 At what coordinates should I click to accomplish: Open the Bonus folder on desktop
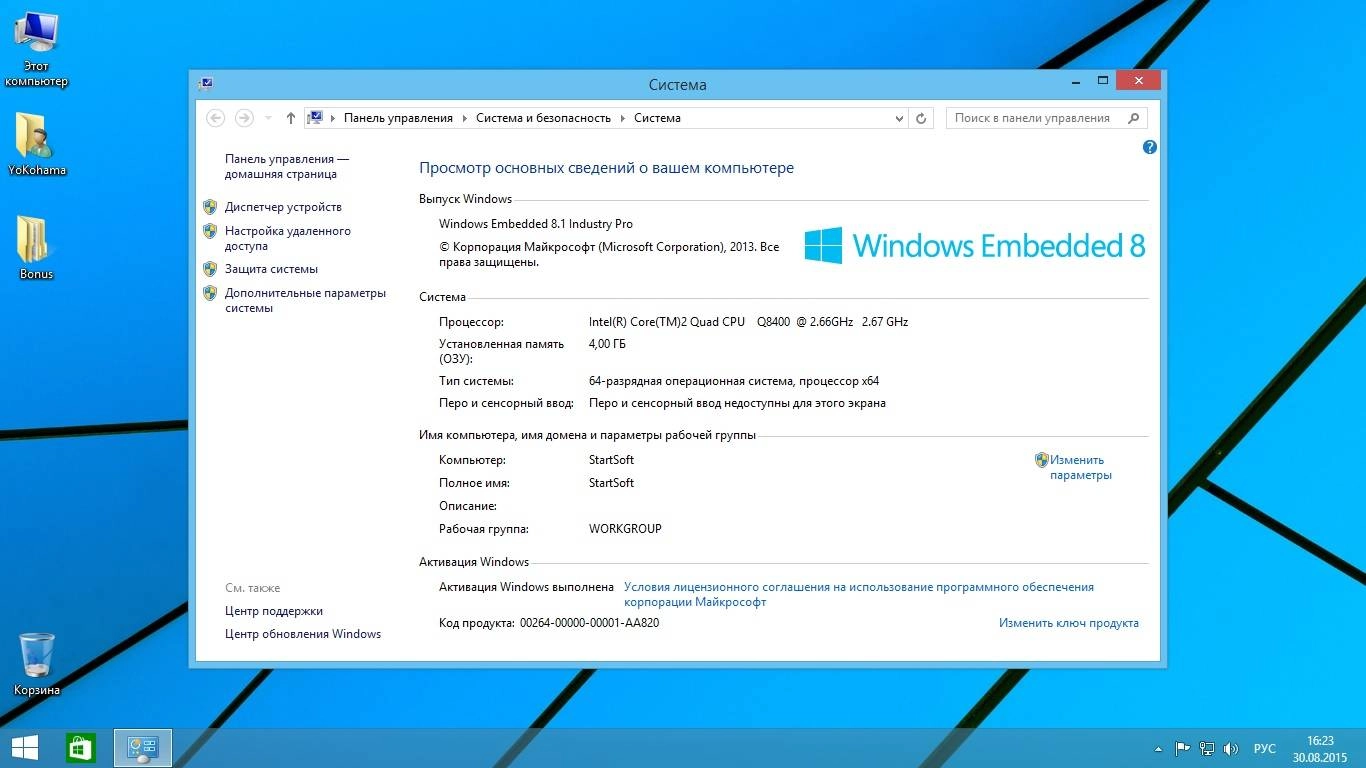click(x=36, y=247)
